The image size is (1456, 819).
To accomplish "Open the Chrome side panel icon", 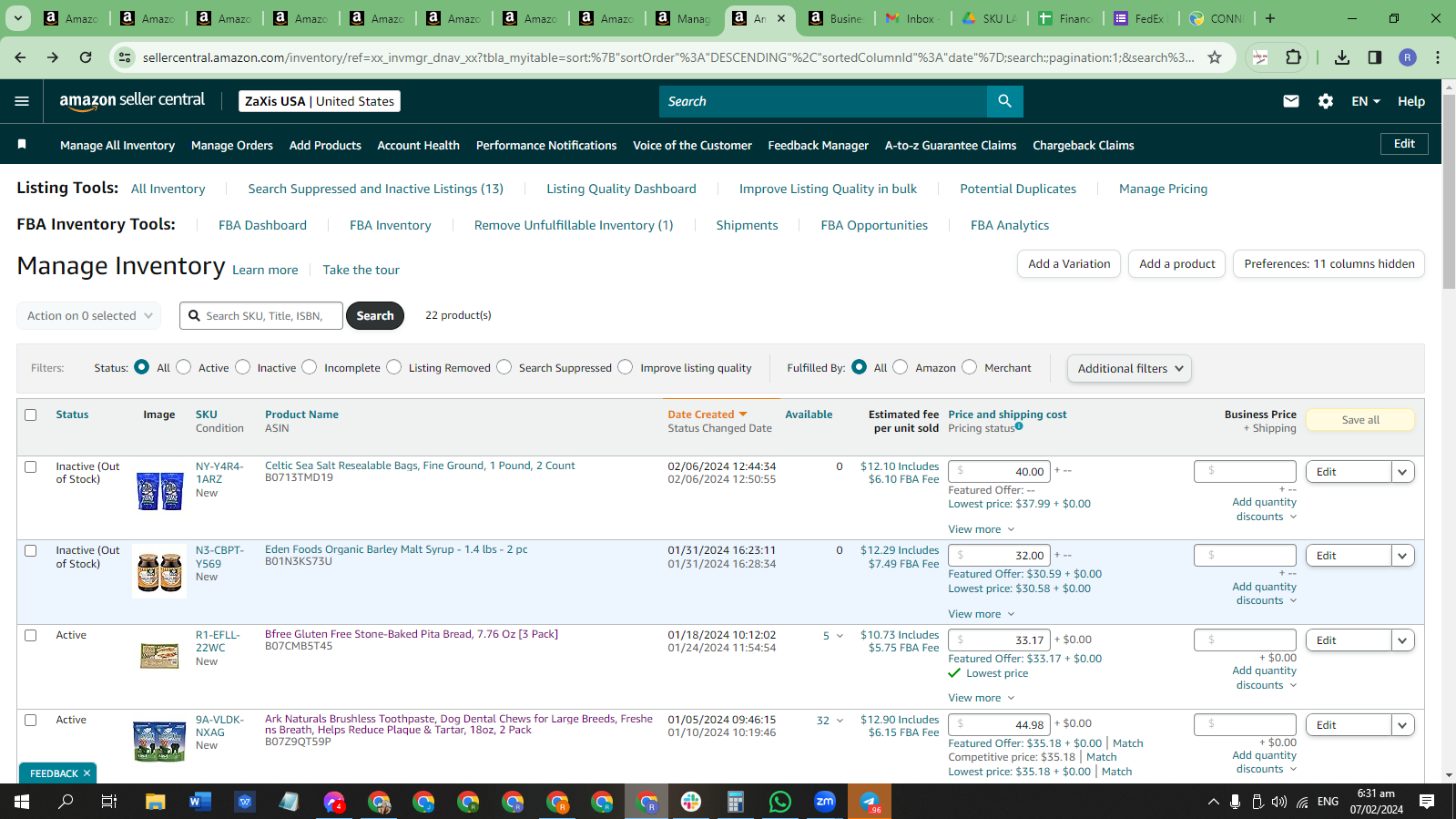I will 1375,57.
